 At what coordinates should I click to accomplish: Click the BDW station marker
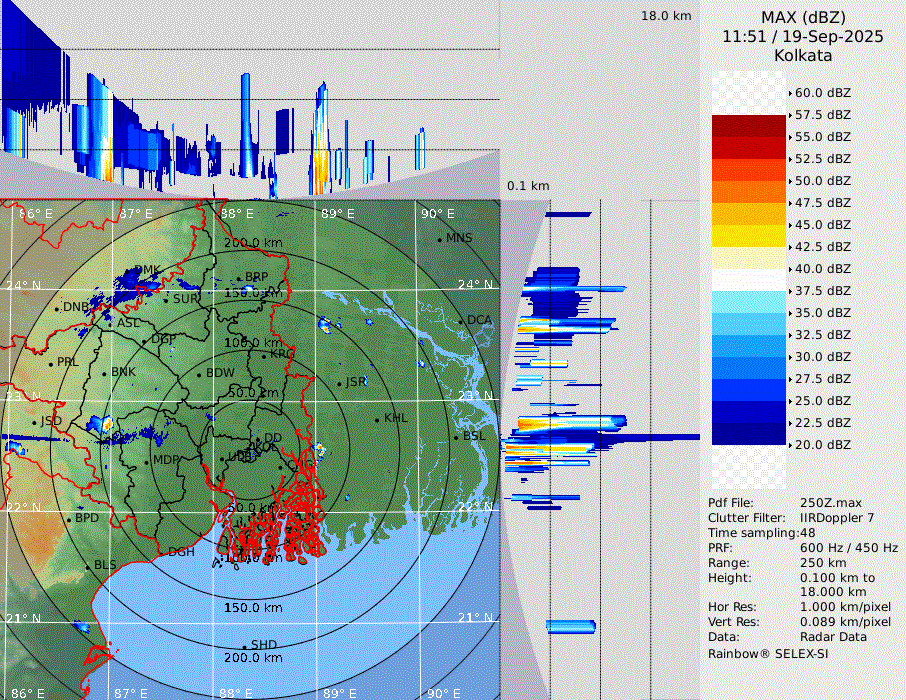[200, 374]
